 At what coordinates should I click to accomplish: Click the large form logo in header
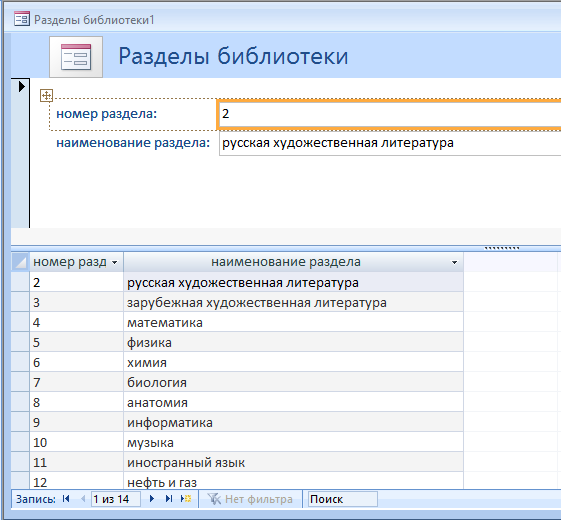pyautogui.click(x=76, y=57)
